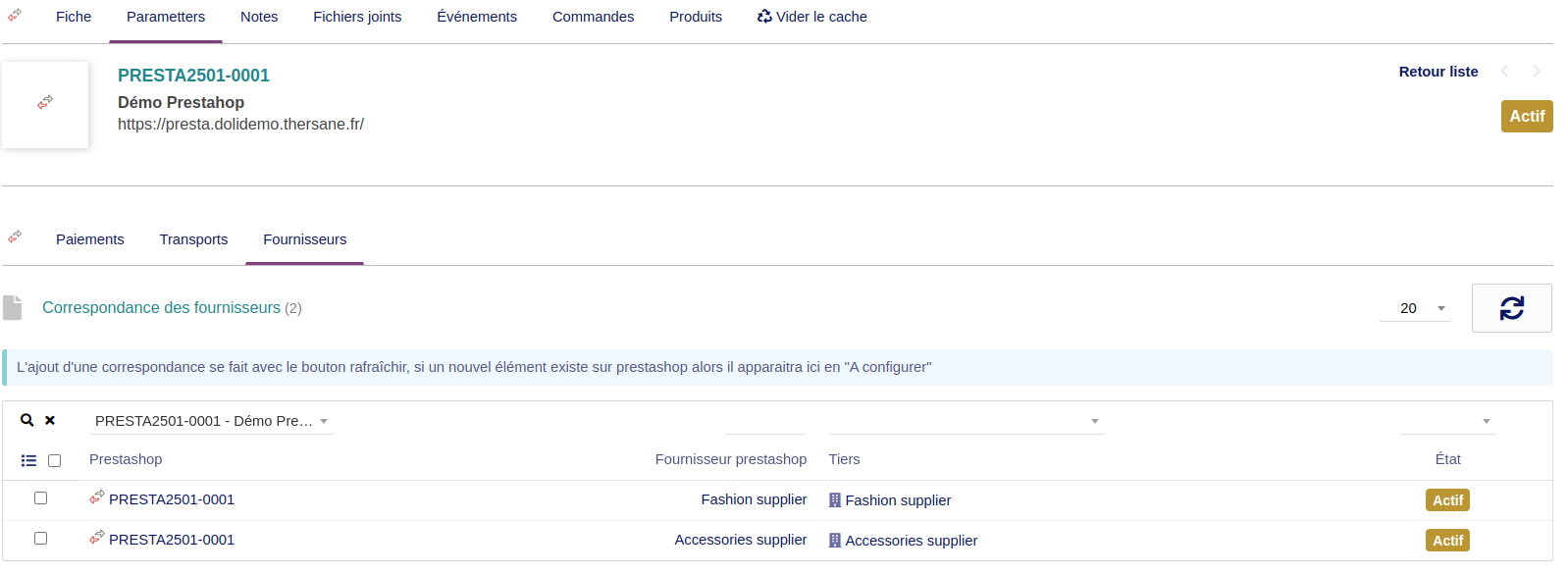Click the Retour liste link
The width and height of the screenshot is (1568, 575).
click(1437, 72)
